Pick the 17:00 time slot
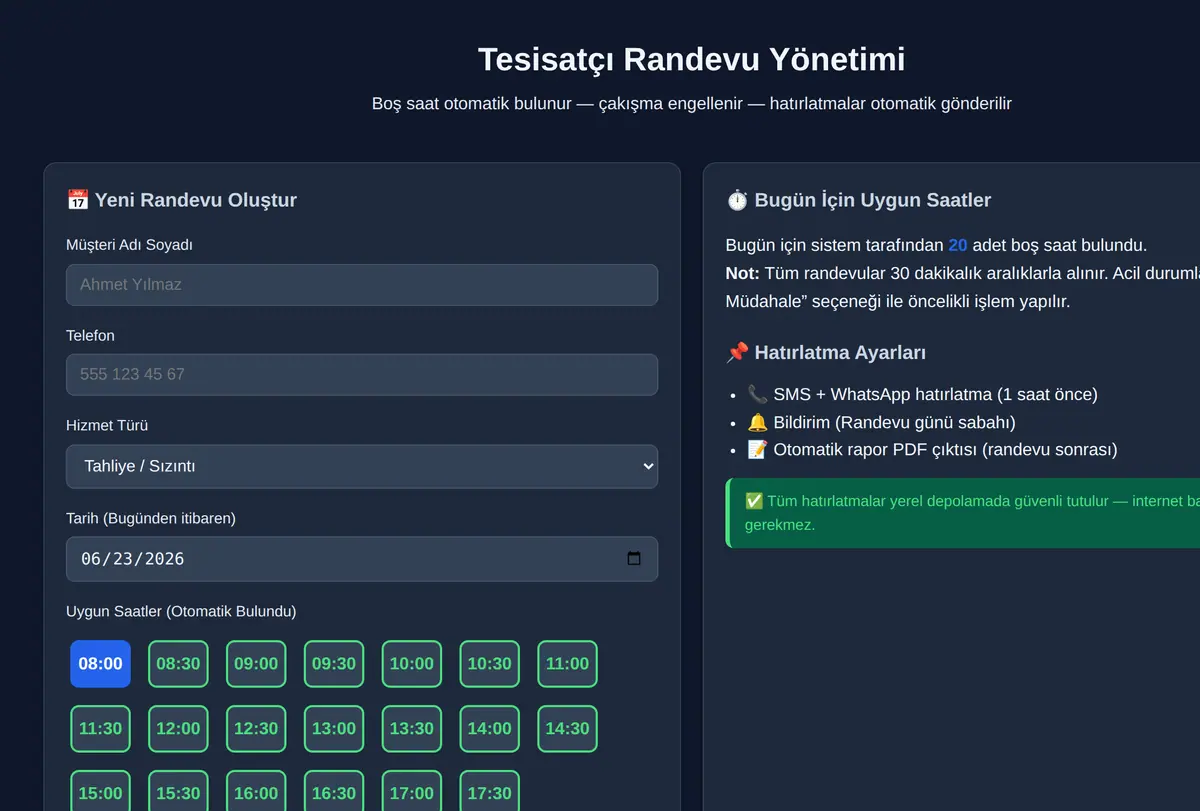Screen dimensions: 1200x811 (x=412, y=791)
